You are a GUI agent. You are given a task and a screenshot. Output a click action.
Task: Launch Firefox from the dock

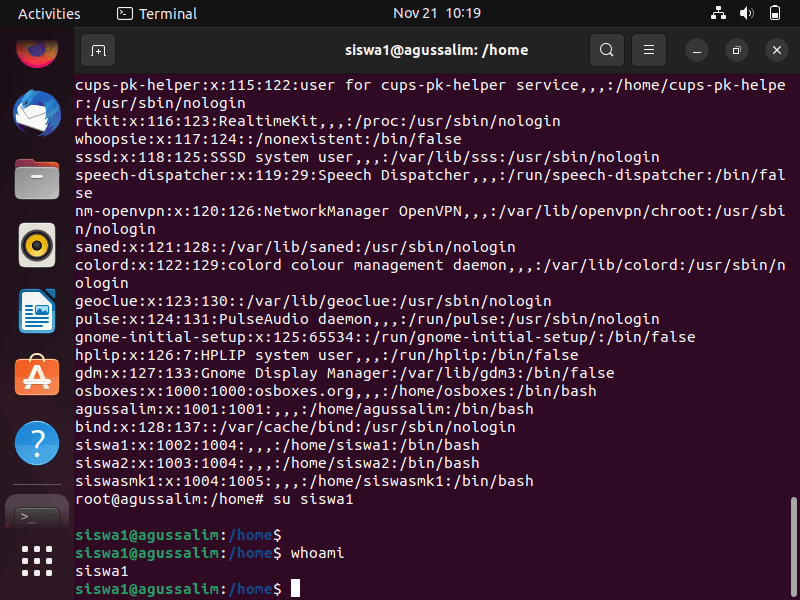pyautogui.click(x=37, y=51)
